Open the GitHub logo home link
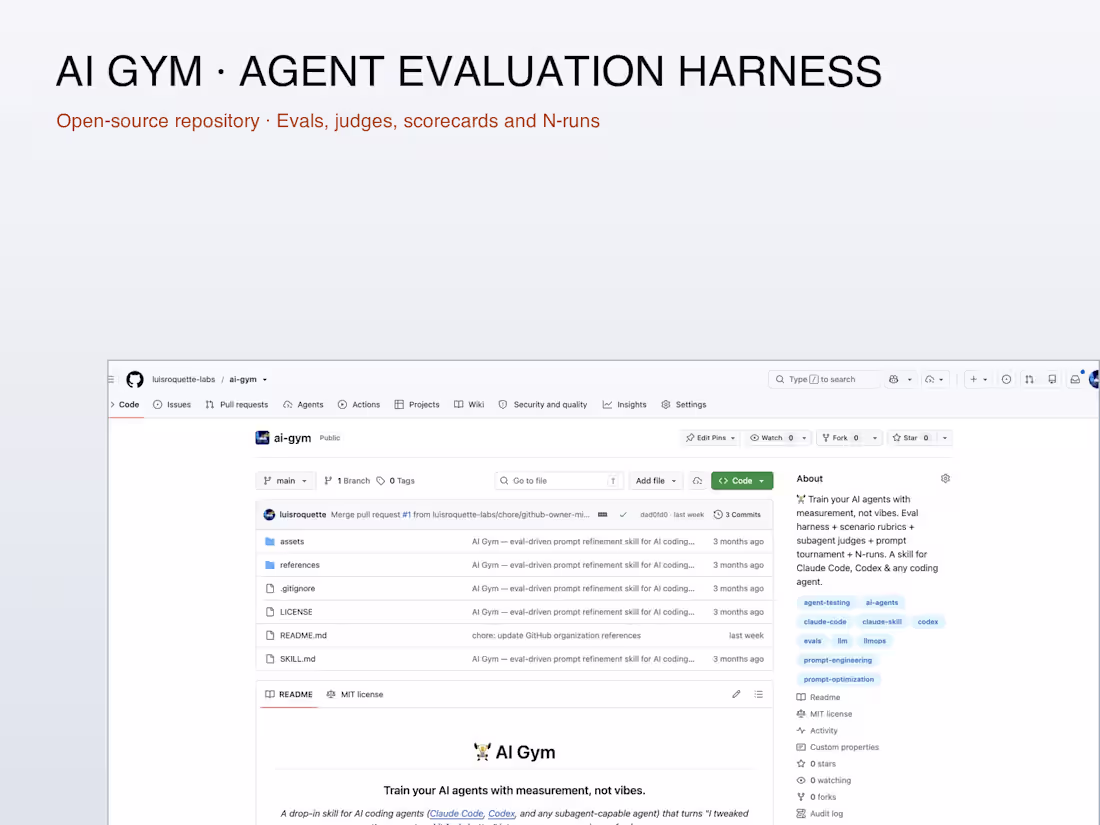The height and width of the screenshot is (825, 1100). [135, 380]
